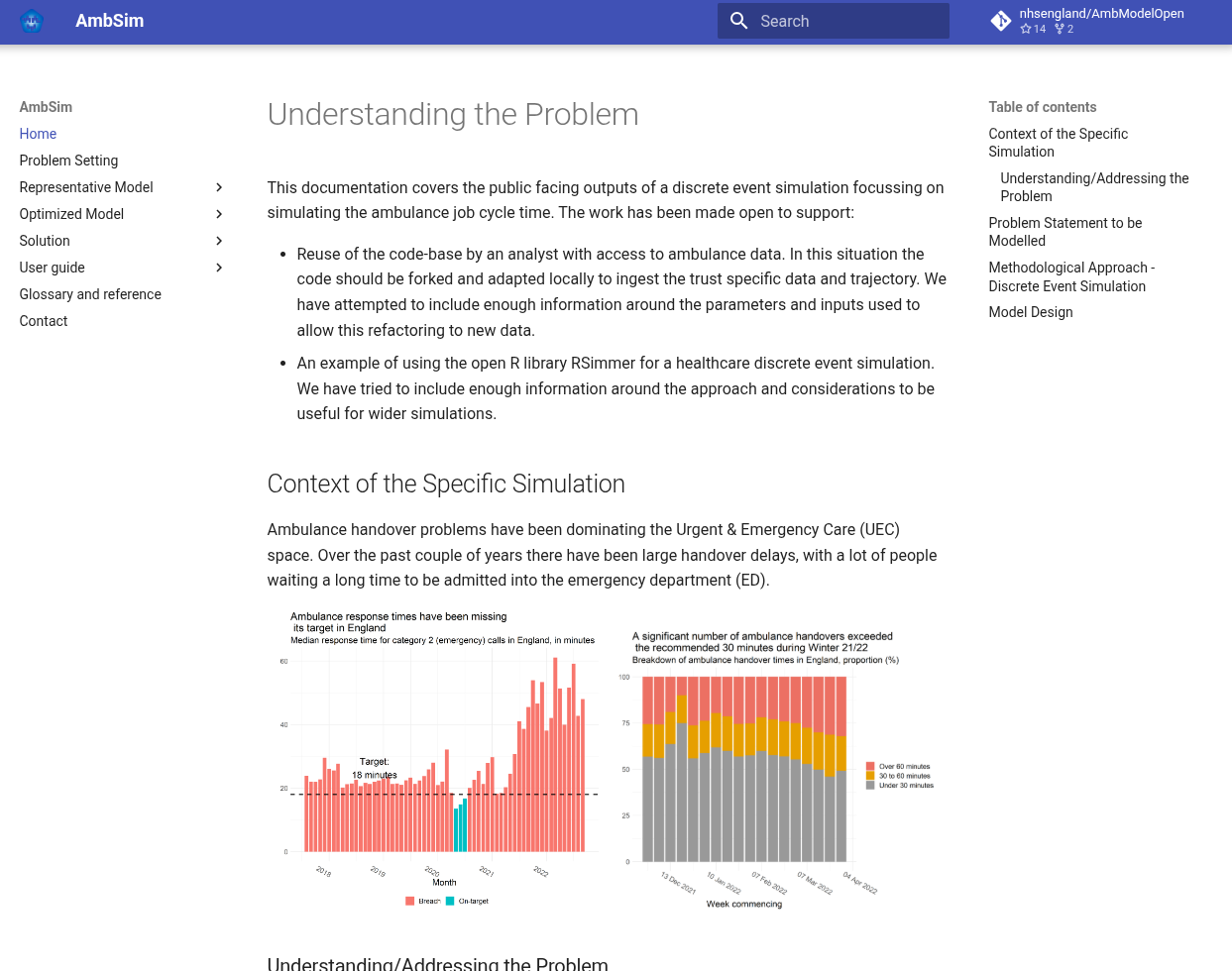Open the Contact page

[x=44, y=321]
